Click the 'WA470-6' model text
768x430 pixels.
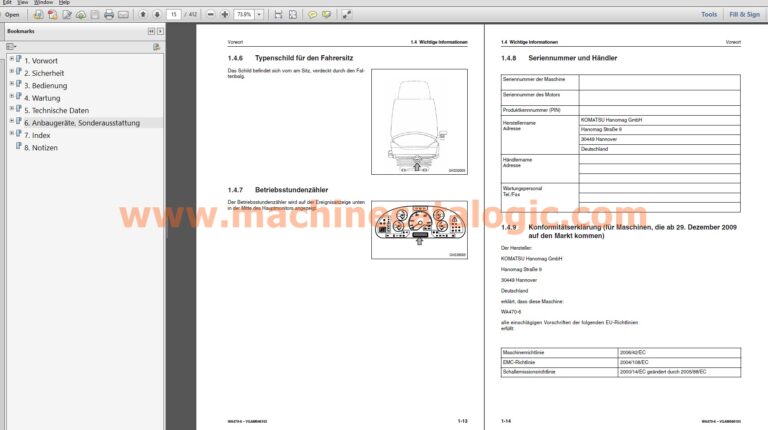[x=511, y=312]
